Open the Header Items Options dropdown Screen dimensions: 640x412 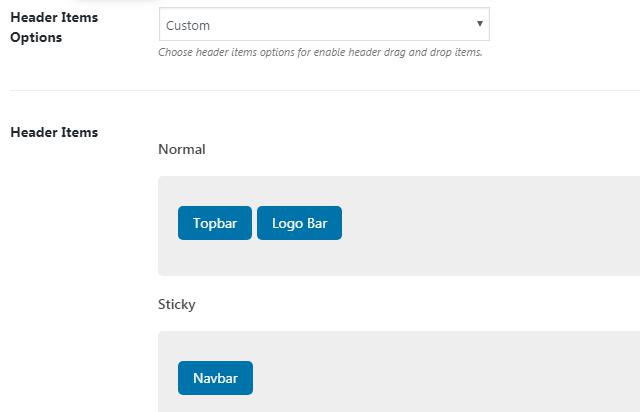pyautogui.click(x=323, y=25)
